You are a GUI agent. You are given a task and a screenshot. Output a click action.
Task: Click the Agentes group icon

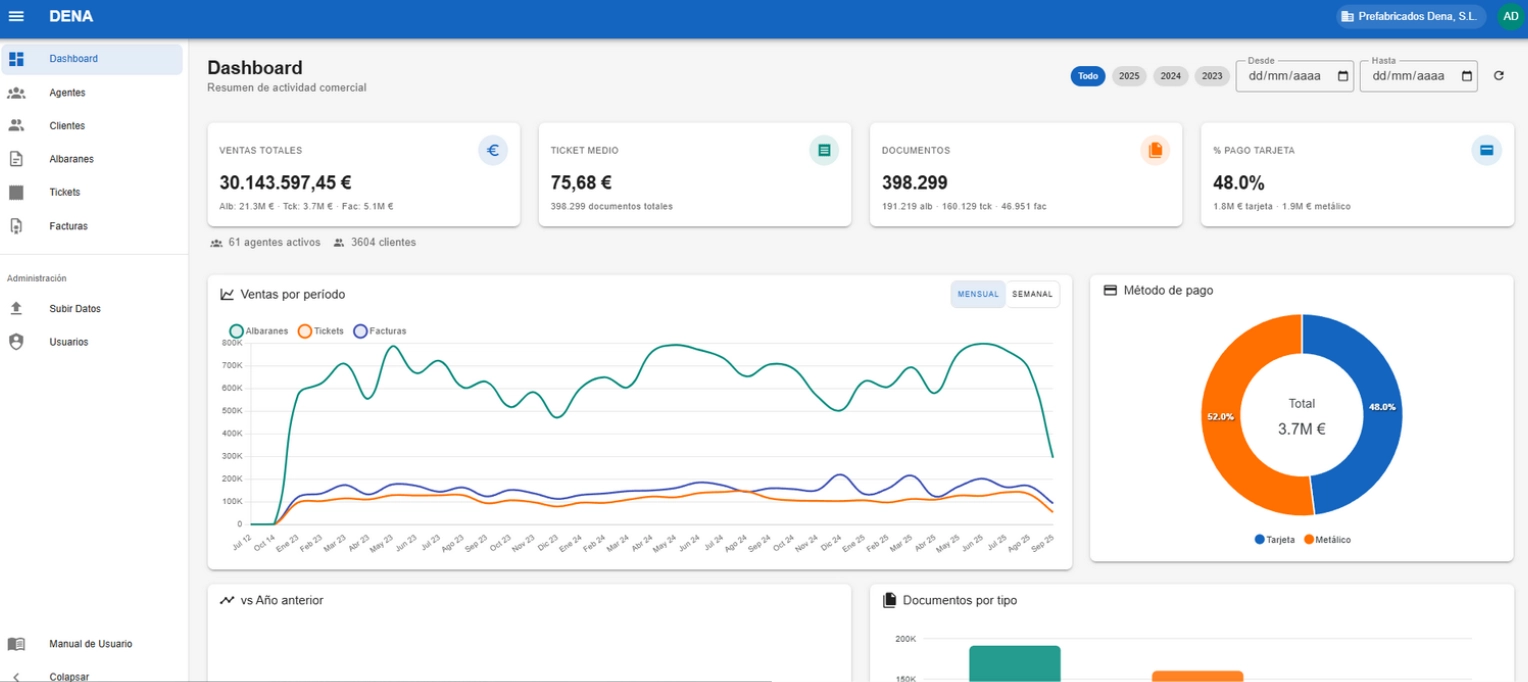click(16, 93)
